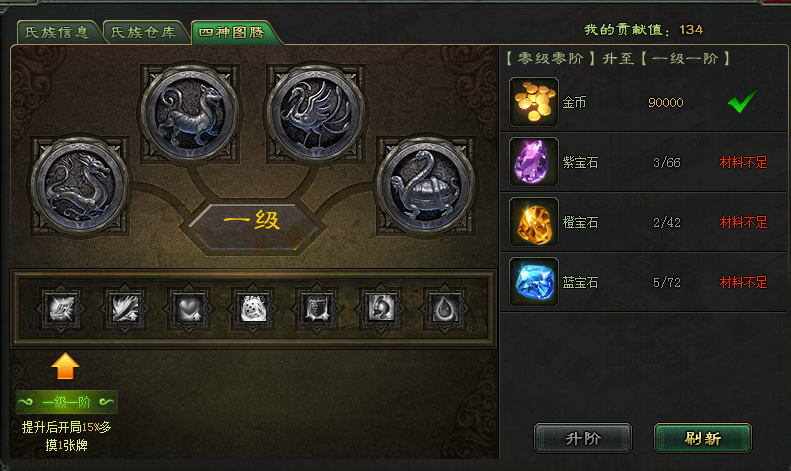Click the water drop skill icon

[x=445, y=309]
